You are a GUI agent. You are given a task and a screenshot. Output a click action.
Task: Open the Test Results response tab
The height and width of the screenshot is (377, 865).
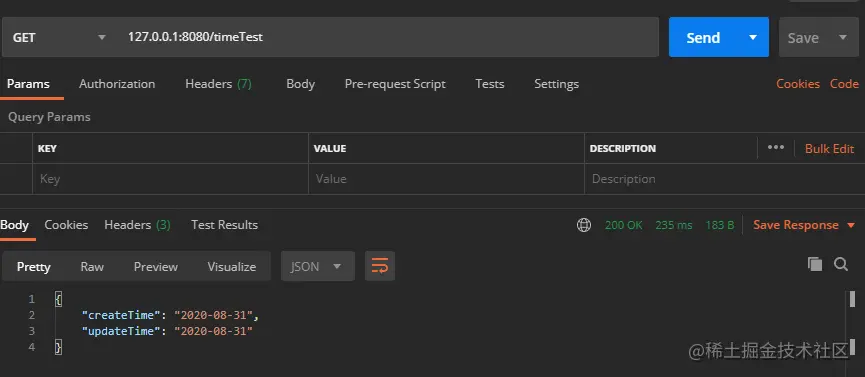pyautogui.click(x=225, y=225)
